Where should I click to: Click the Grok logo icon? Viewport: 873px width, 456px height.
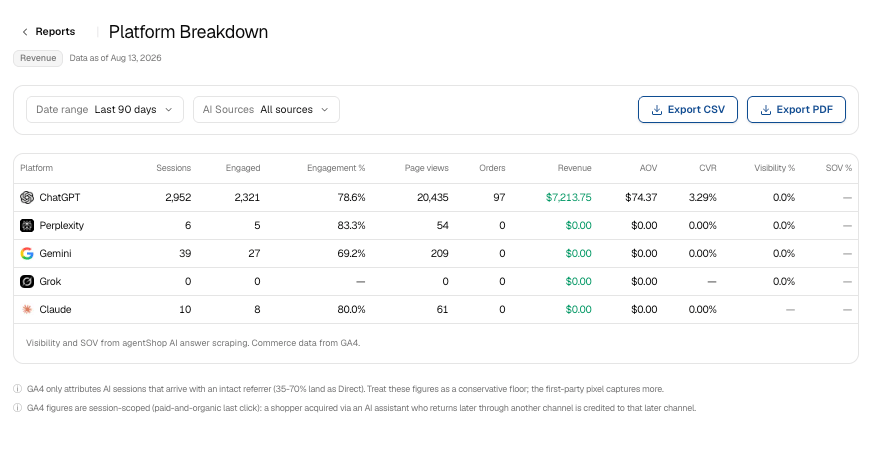tap(27, 281)
